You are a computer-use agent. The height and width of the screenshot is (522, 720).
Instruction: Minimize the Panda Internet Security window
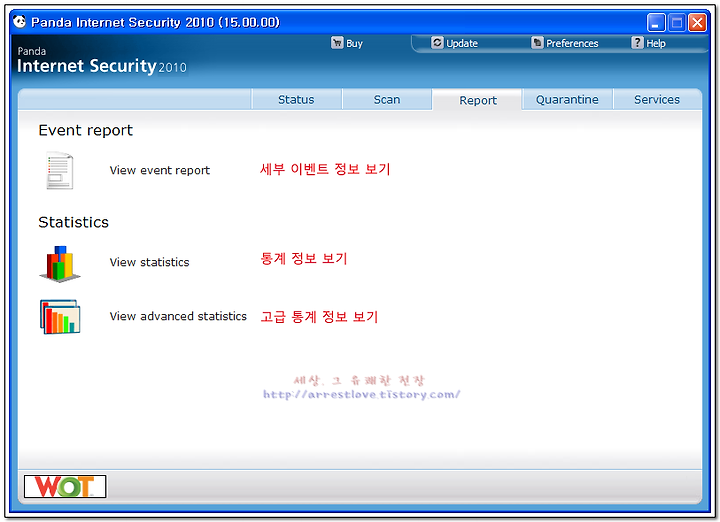pos(656,22)
